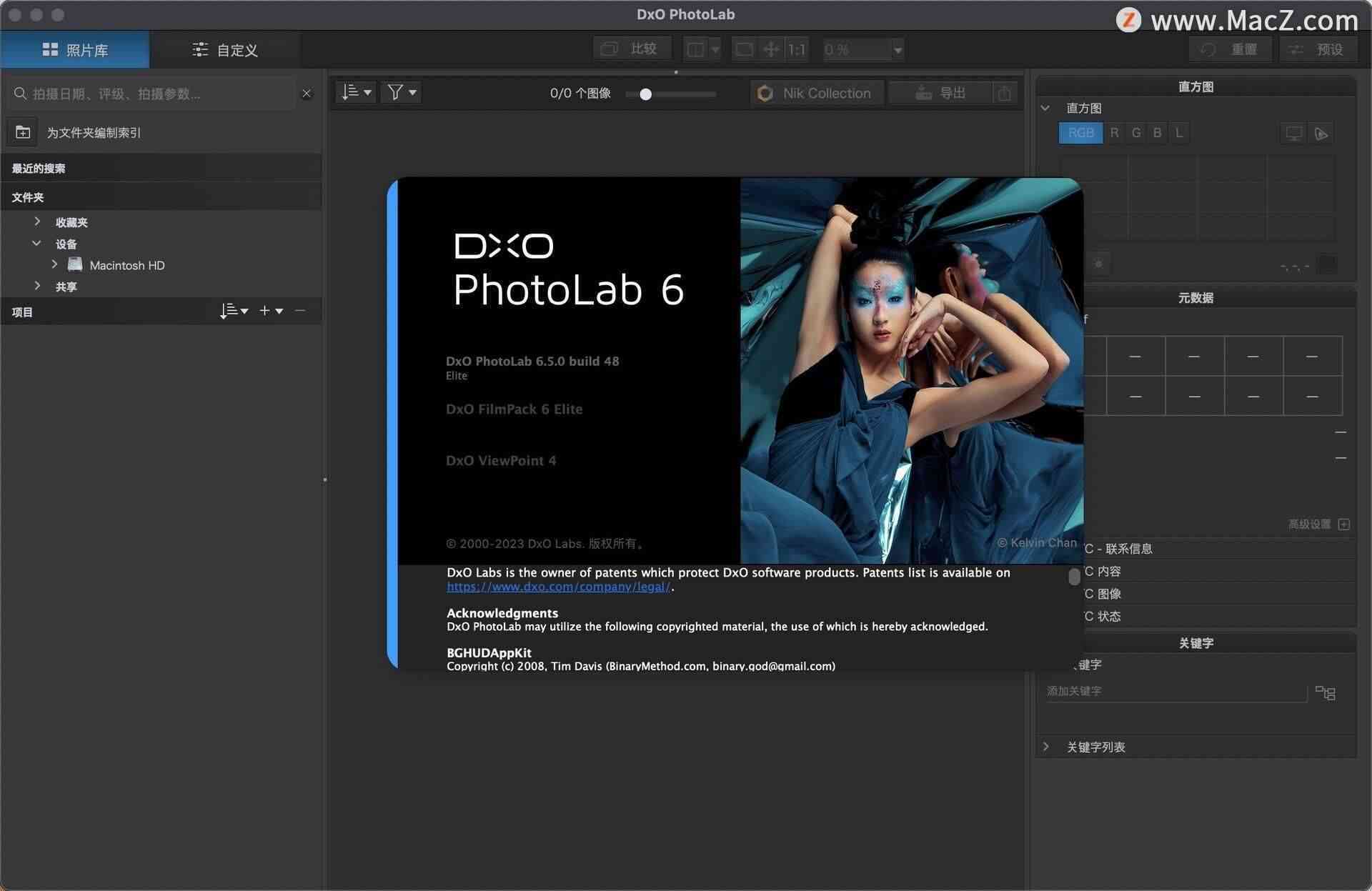This screenshot has width=1372, height=891.
Task: Collapse the 直方图 histogram section chevron
Action: (x=1045, y=108)
